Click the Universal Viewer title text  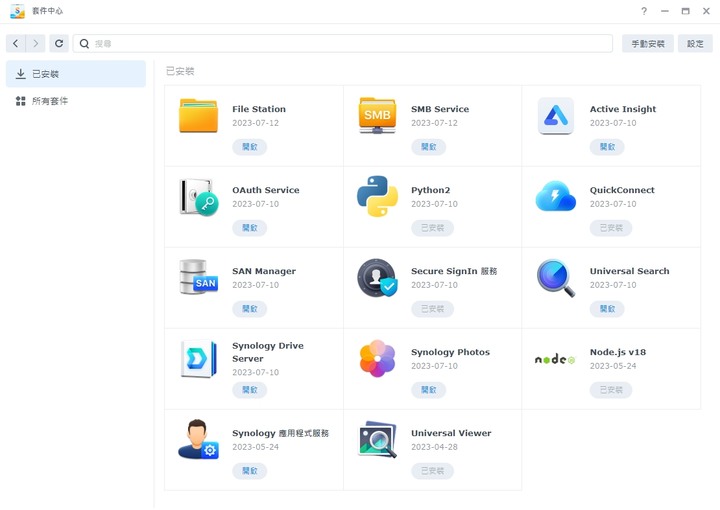click(451, 433)
